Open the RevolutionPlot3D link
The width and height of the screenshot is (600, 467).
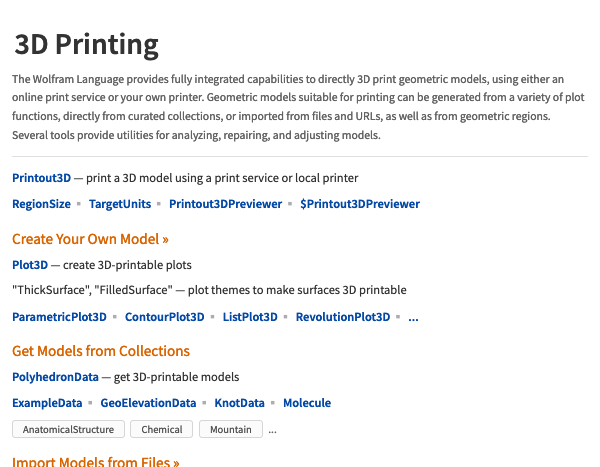(x=343, y=317)
